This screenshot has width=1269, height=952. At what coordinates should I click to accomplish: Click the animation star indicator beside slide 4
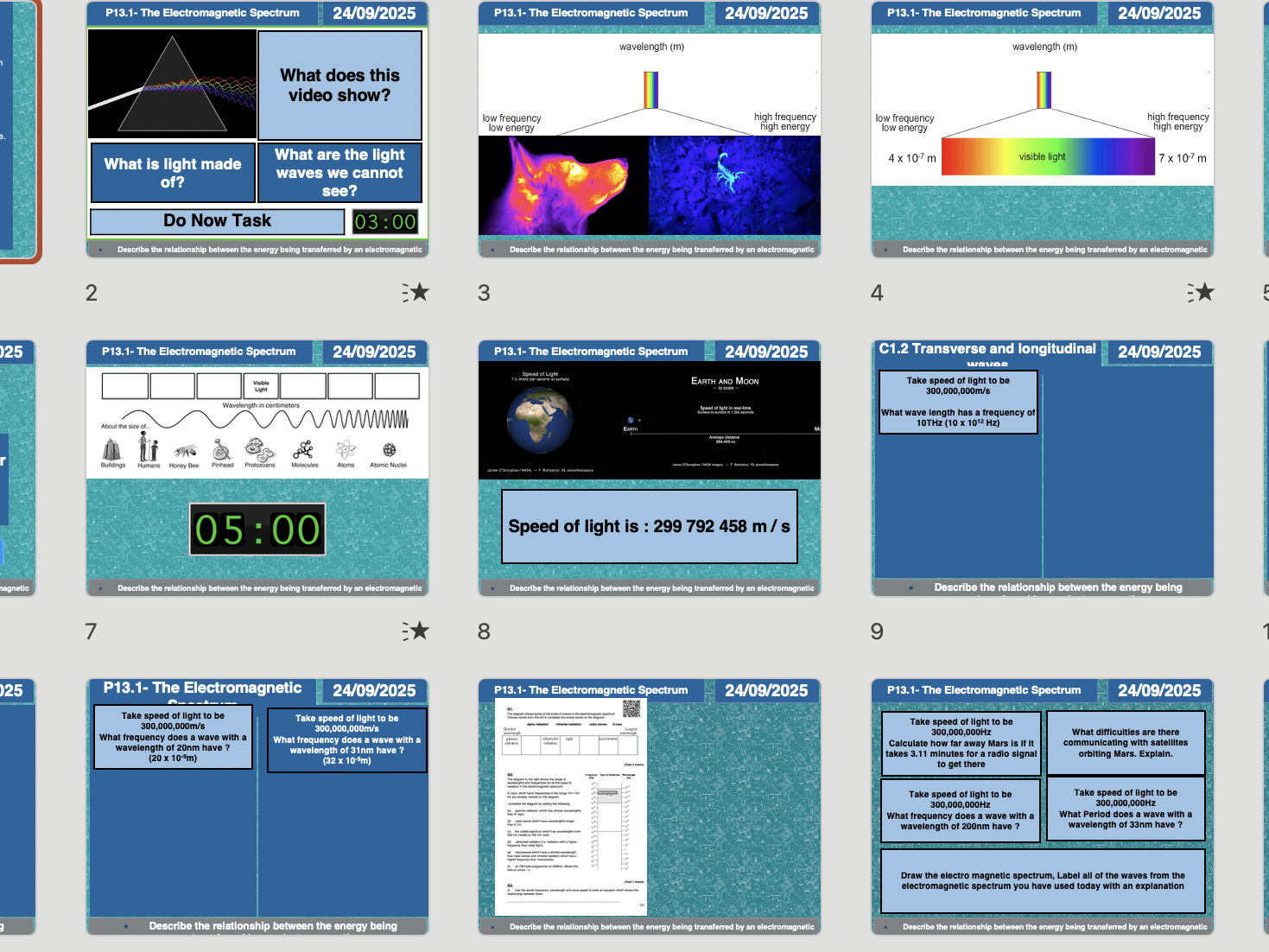(x=1202, y=292)
